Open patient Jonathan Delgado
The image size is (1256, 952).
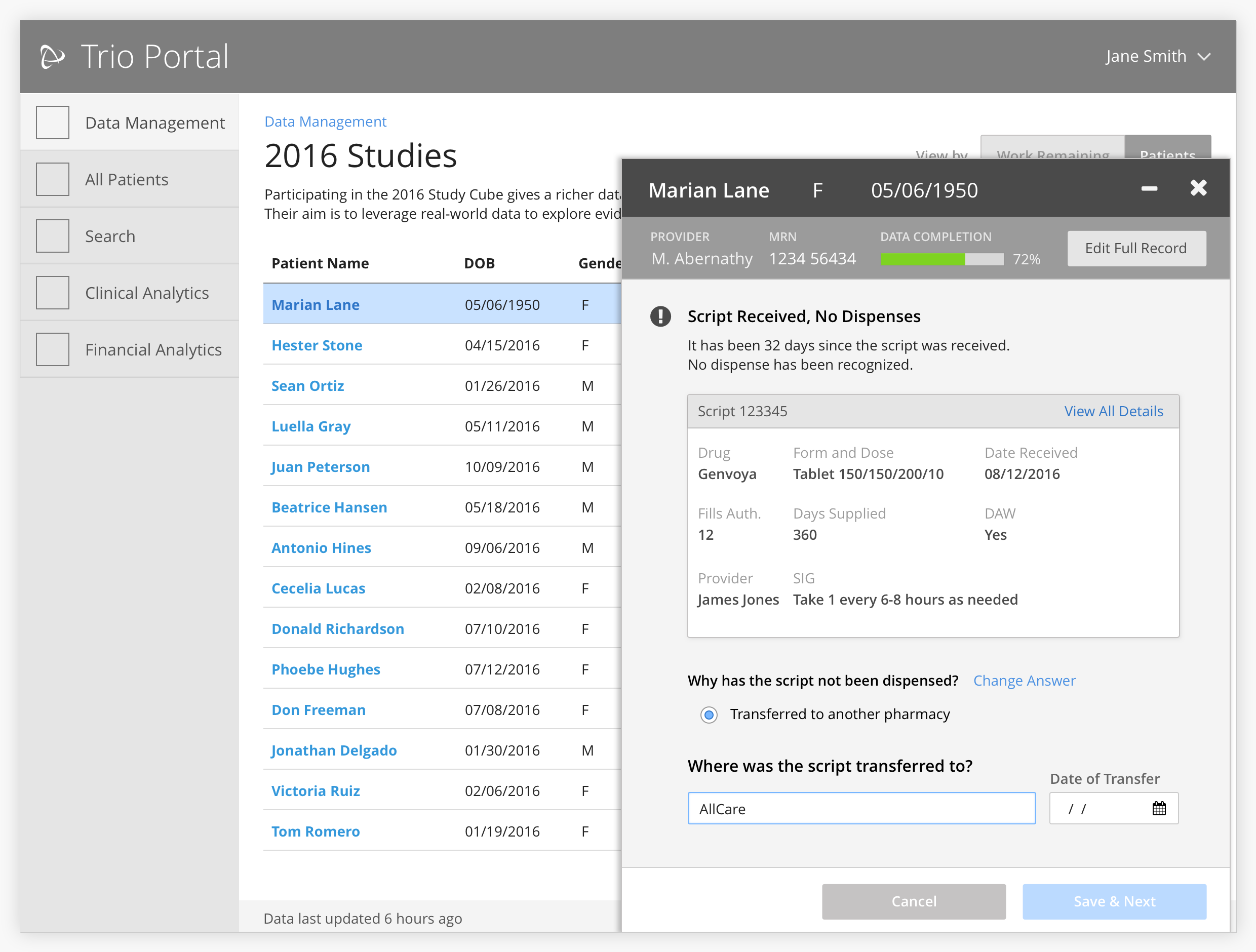point(334,750)
